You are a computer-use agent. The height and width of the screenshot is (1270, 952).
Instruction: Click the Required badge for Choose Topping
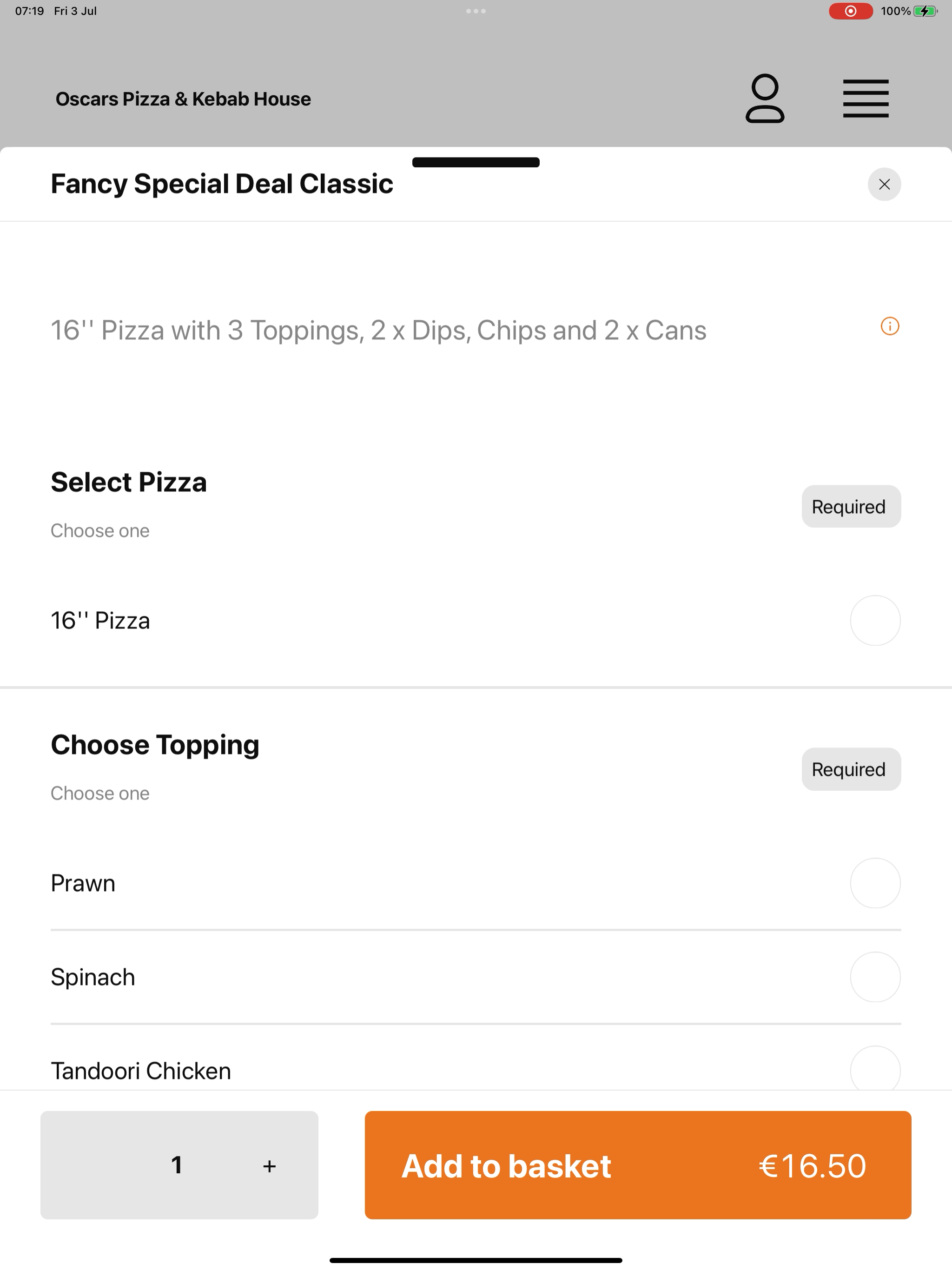pos(851,769)
